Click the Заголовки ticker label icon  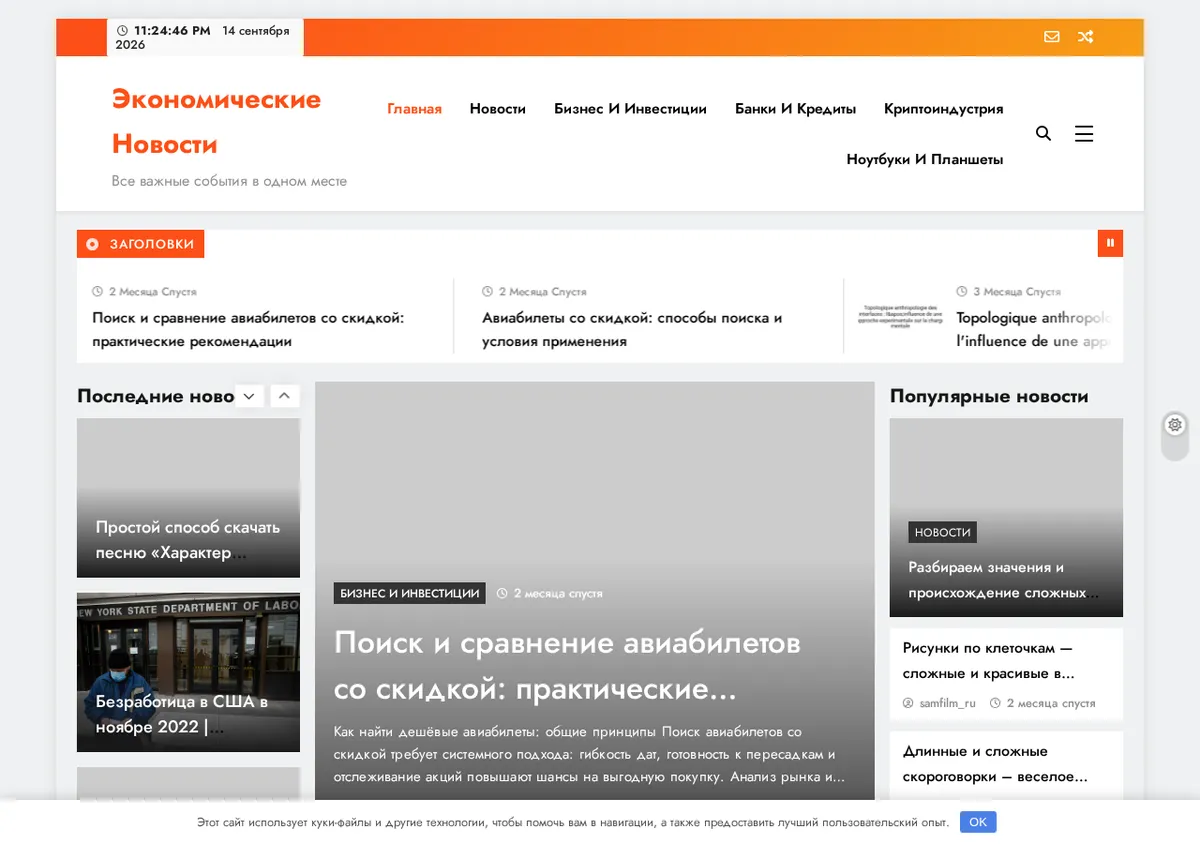tap(93, 244)
